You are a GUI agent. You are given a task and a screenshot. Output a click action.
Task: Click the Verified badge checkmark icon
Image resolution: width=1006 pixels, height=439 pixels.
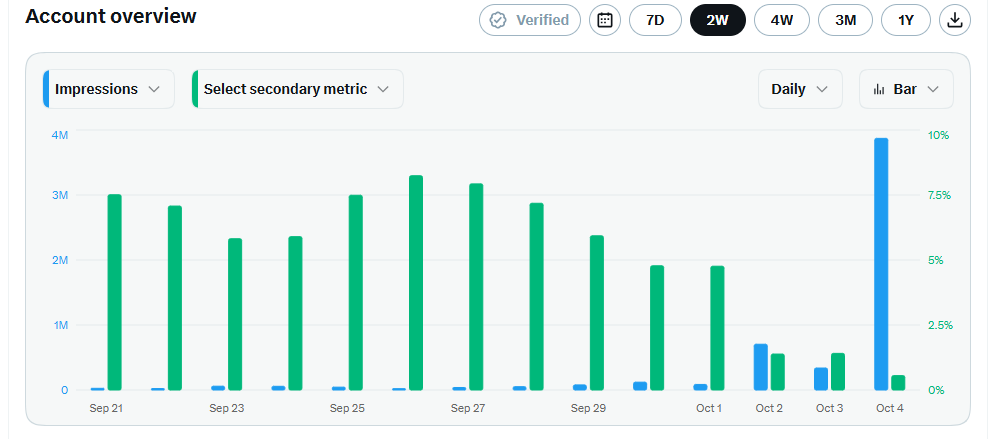coord(498,20)
